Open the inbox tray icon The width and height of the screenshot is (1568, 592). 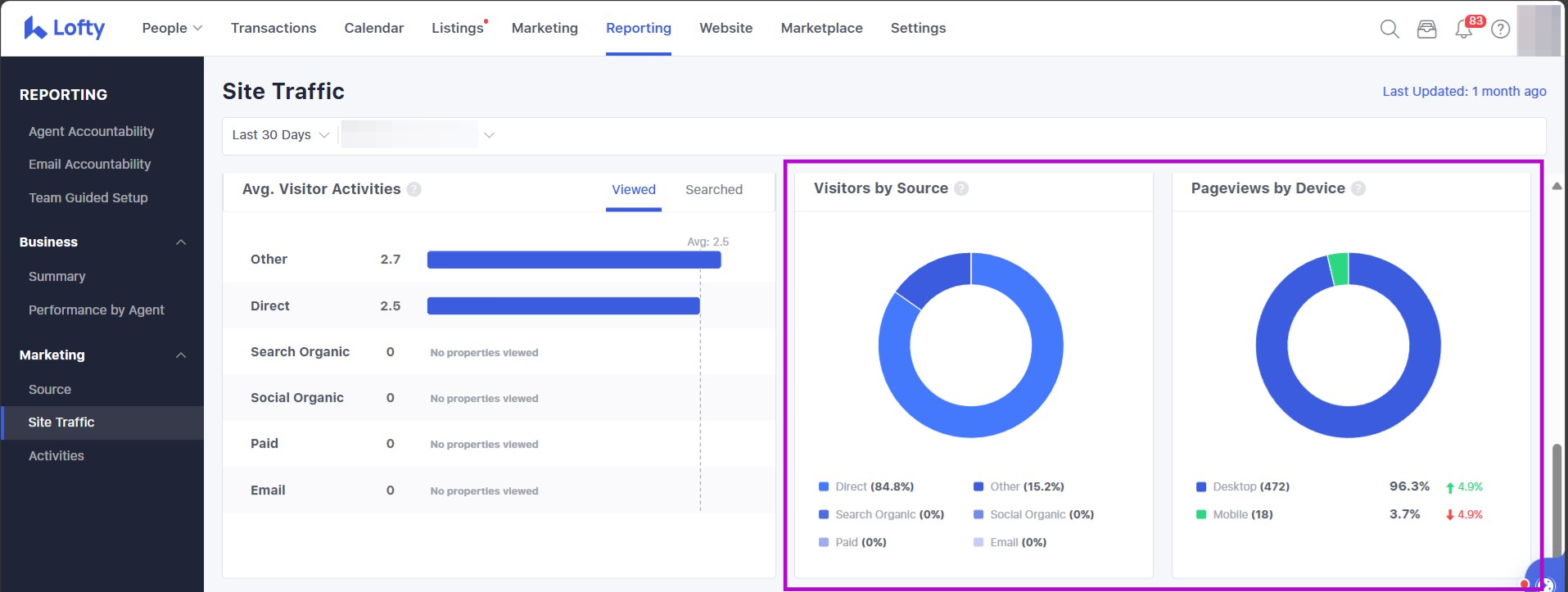1426,29
